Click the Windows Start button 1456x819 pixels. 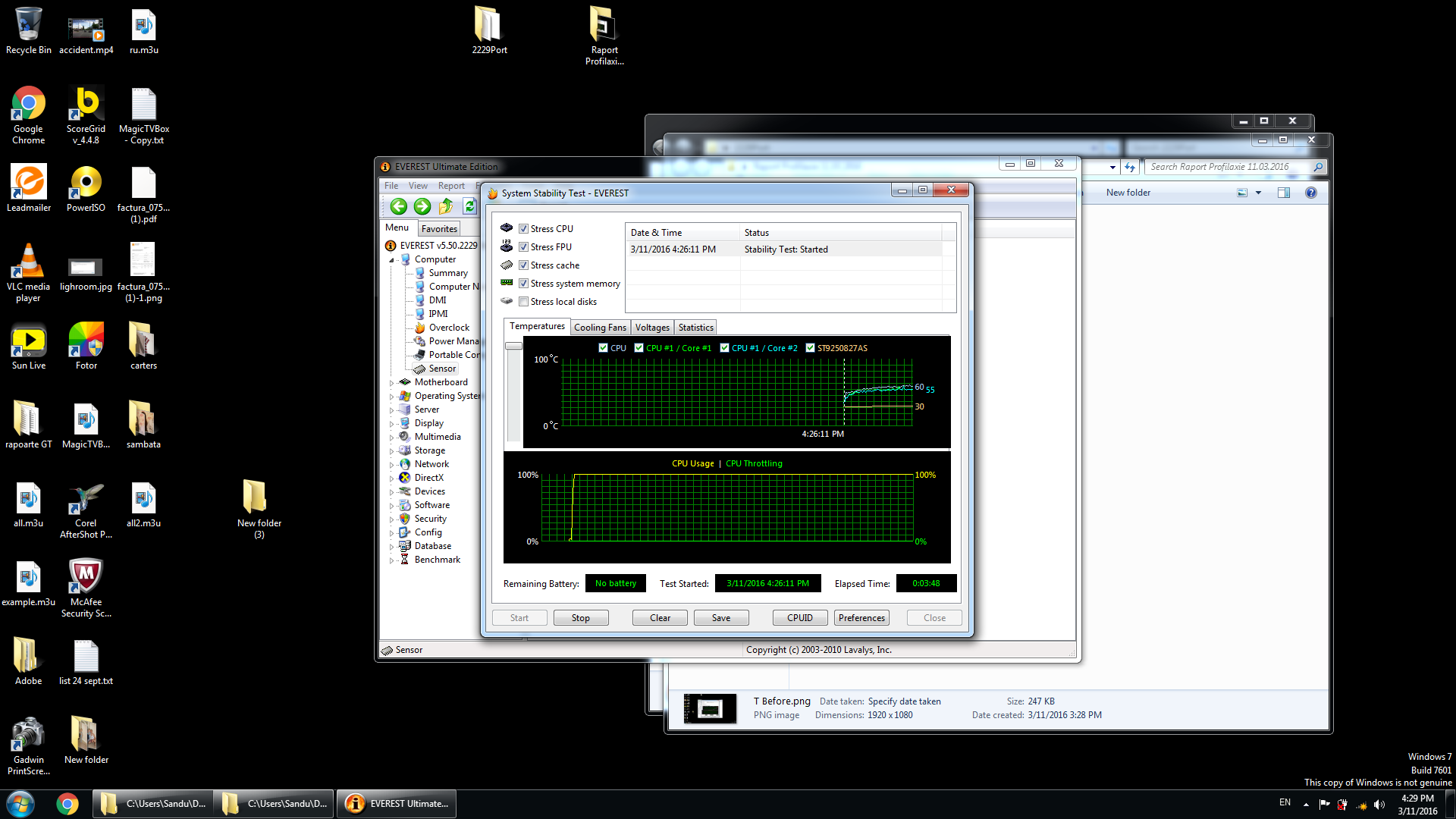20,804
